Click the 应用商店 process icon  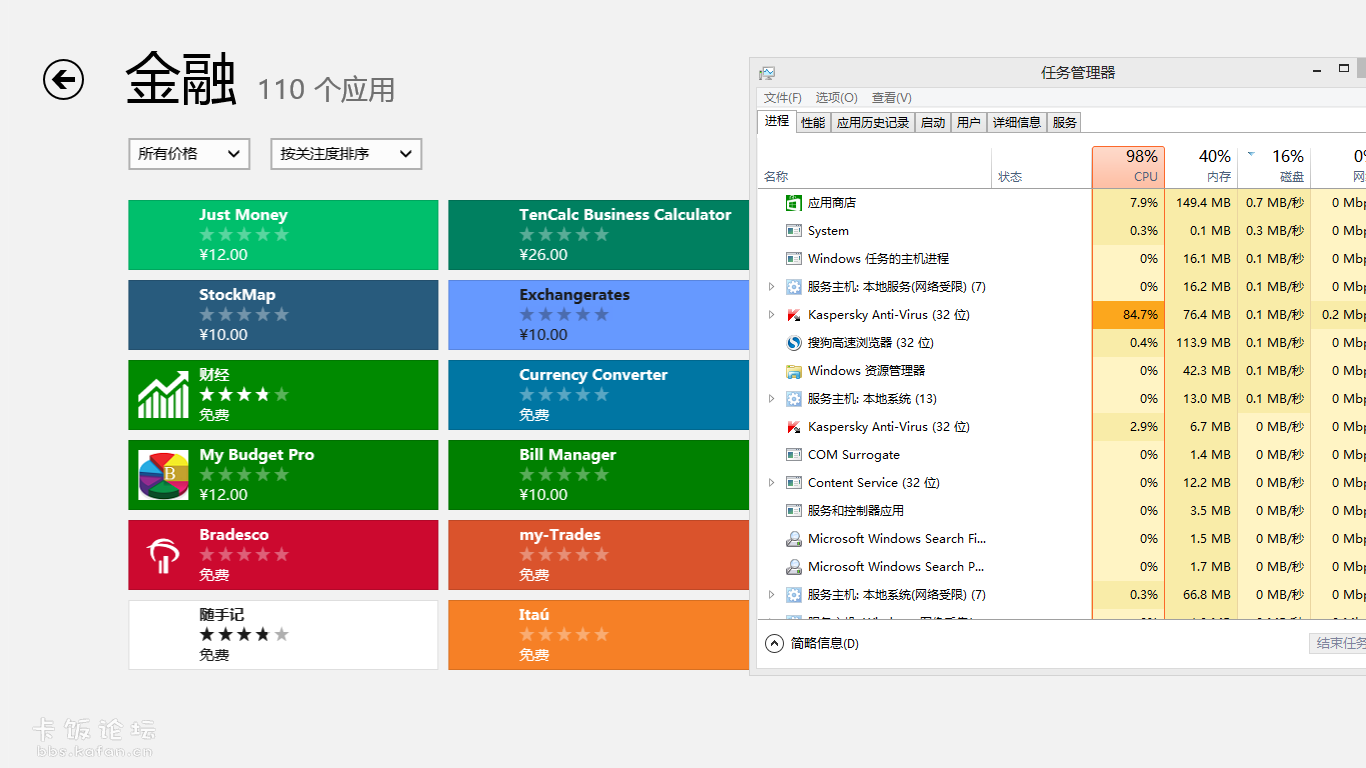794,202
